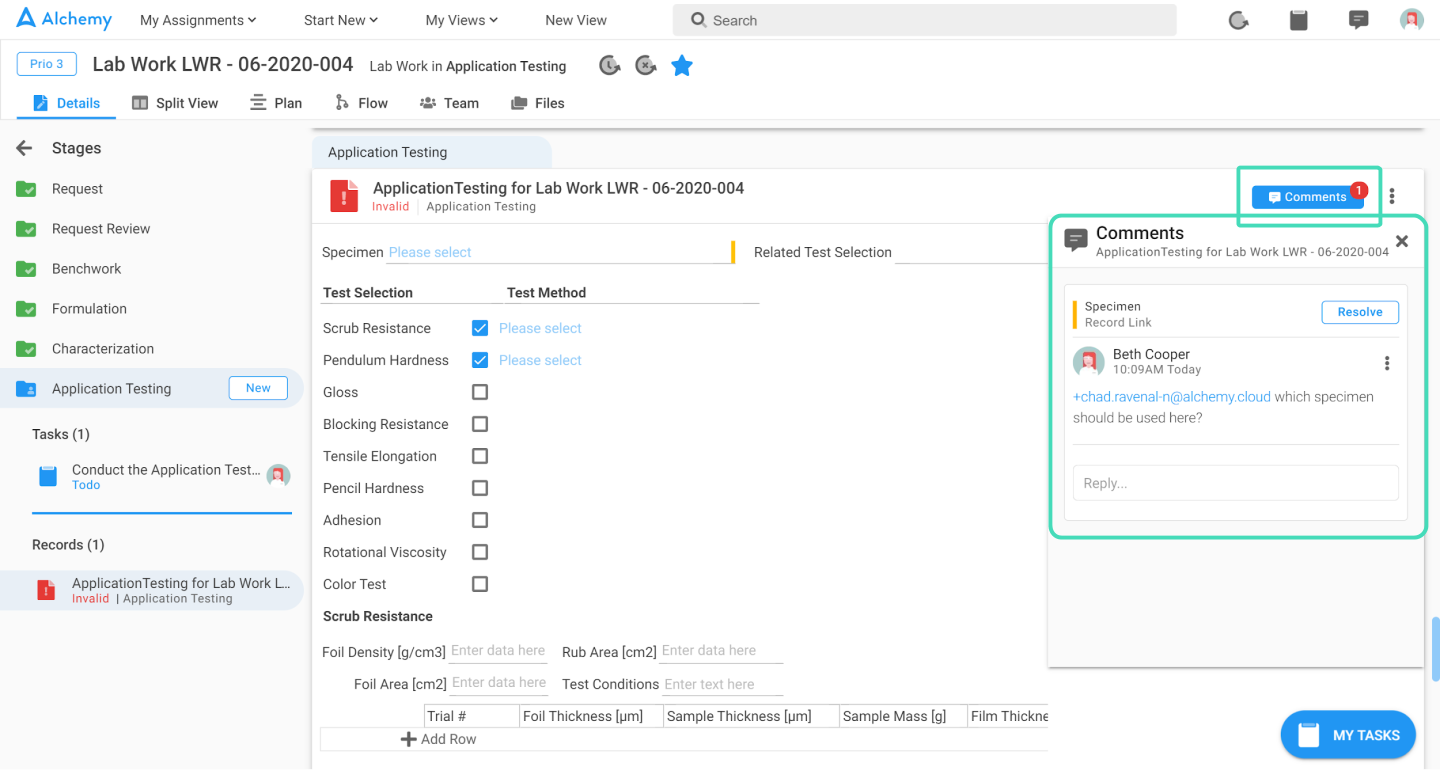Switch to the Files tab

[x=538, y=103]
